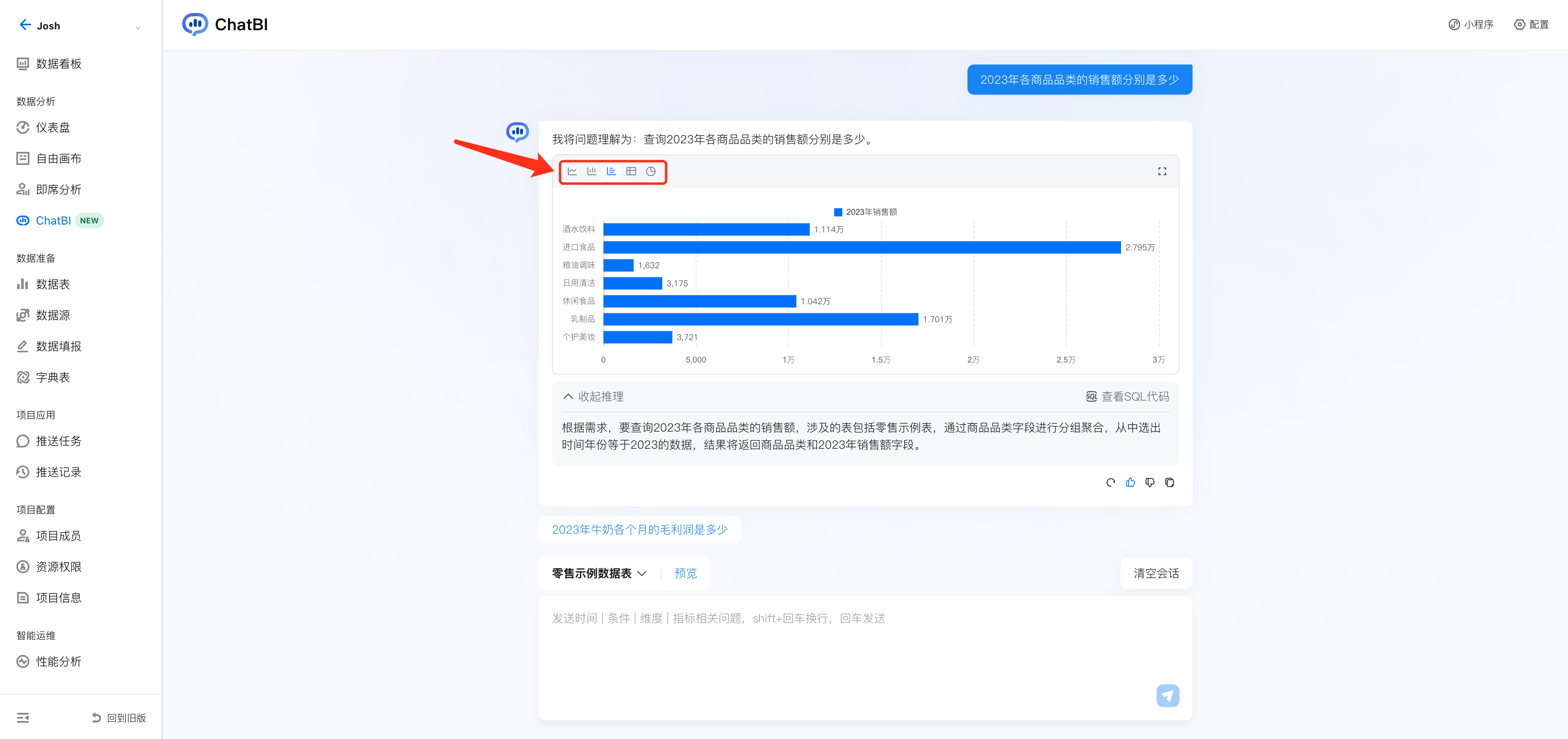Image resolution: width=1568 pixels, height=739 pixels.
Task: Open 数据源 in the sidebar
Action: (53, 315)
